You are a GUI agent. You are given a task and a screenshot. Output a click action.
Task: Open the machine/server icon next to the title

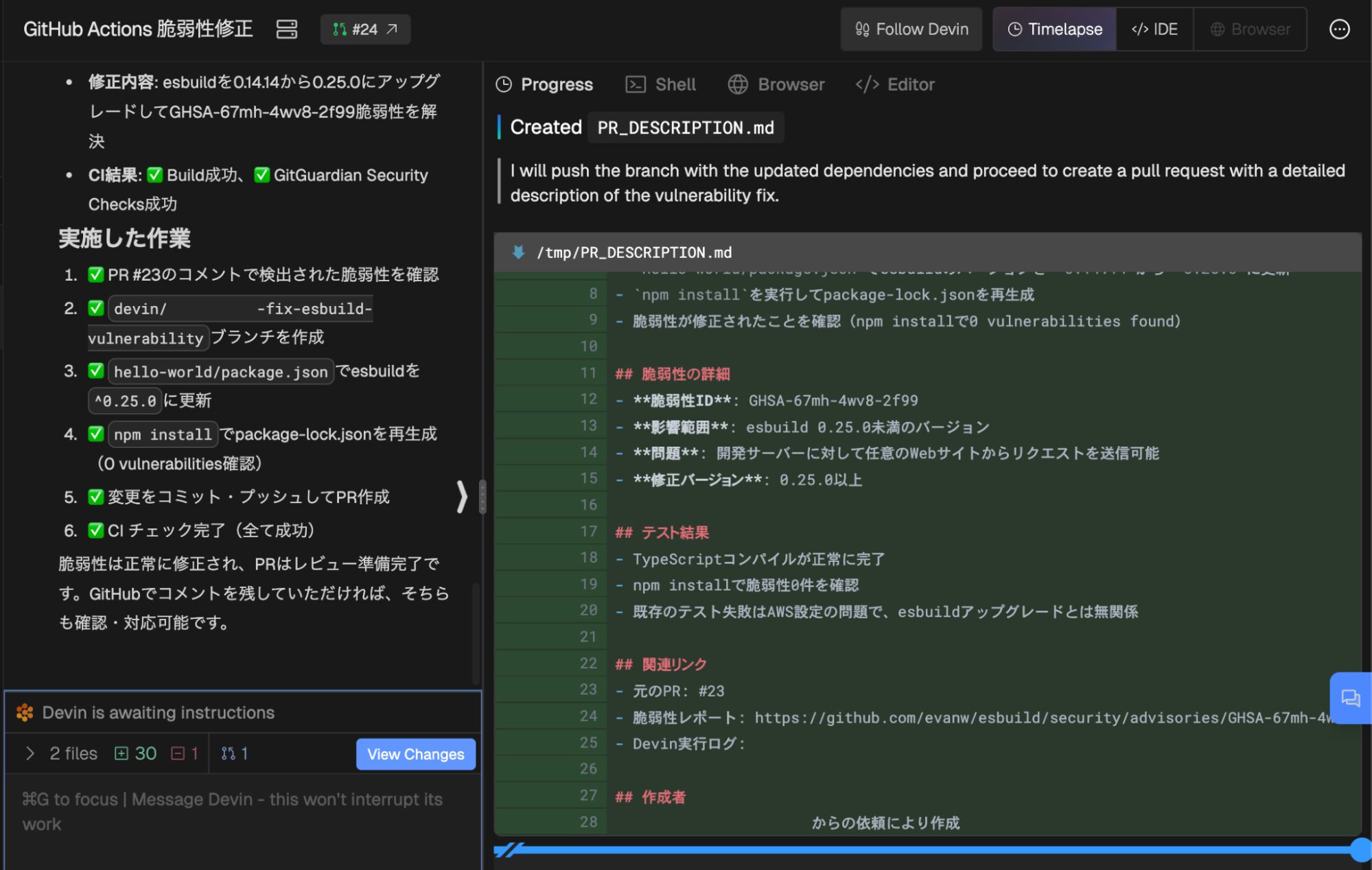(x=286, y=29)
